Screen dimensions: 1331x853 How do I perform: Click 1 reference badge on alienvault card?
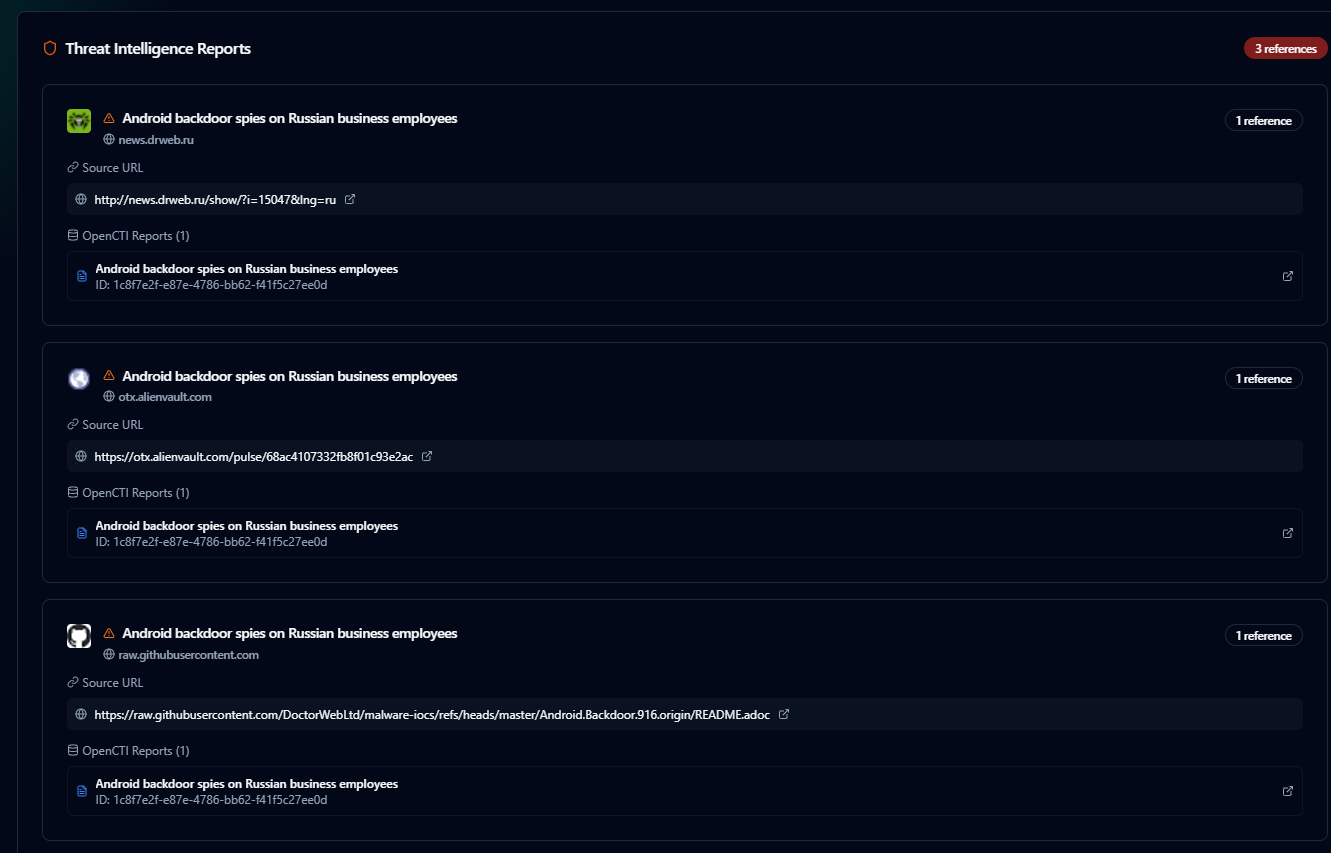(1264, 378)
